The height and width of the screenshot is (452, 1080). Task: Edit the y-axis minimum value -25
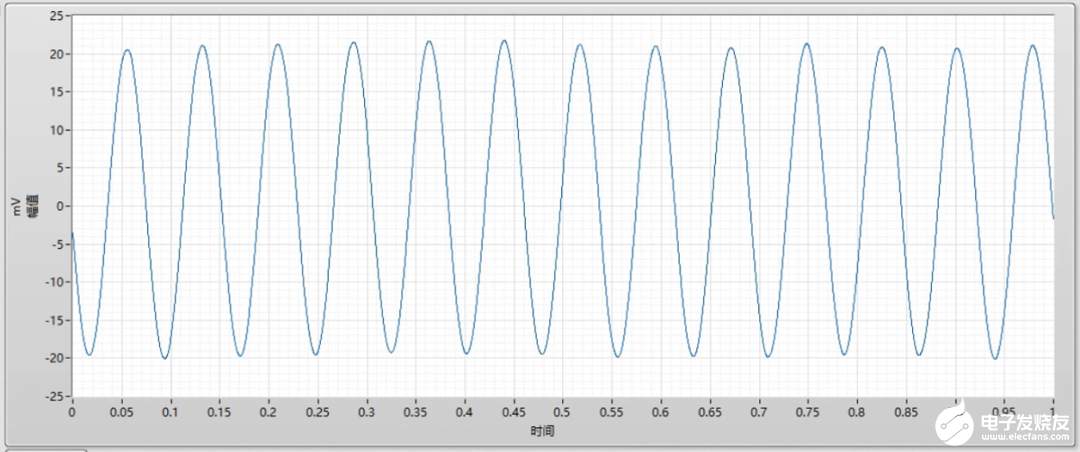coord(54,396)
